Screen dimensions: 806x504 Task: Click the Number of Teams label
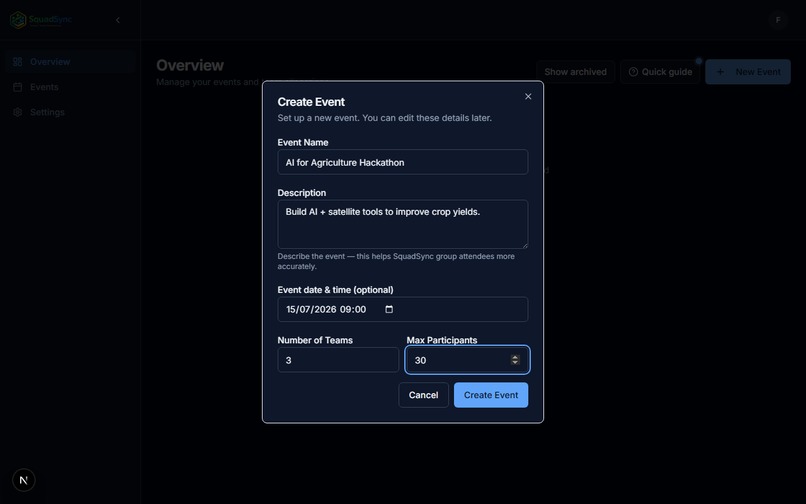[x=315, y=340]
